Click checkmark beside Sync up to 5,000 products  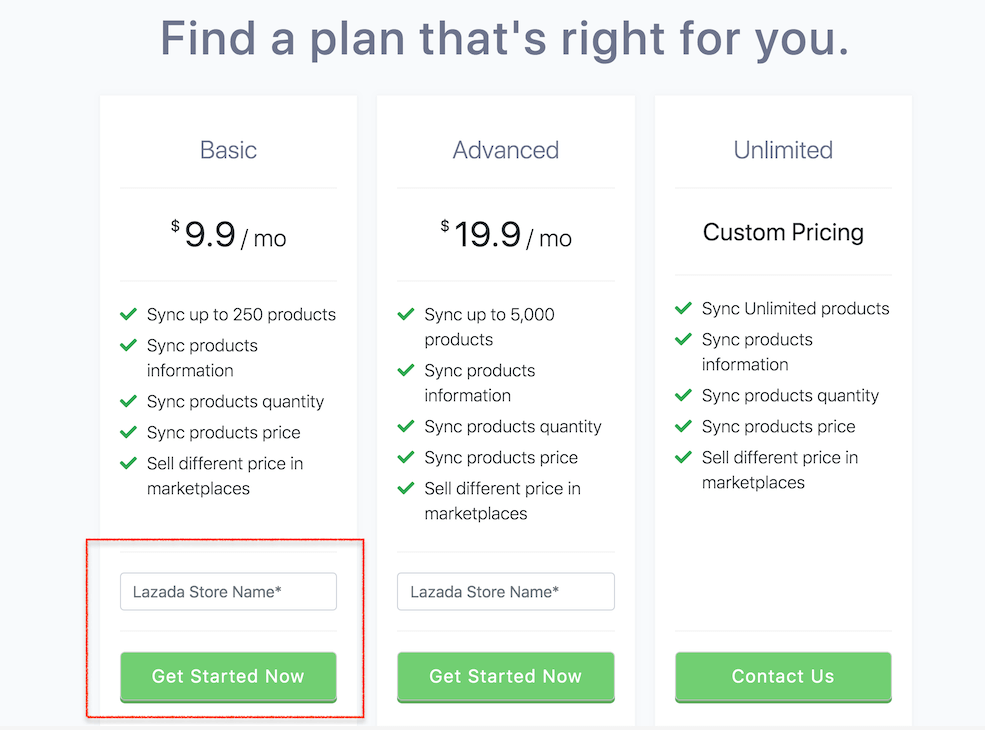(405, 314)
